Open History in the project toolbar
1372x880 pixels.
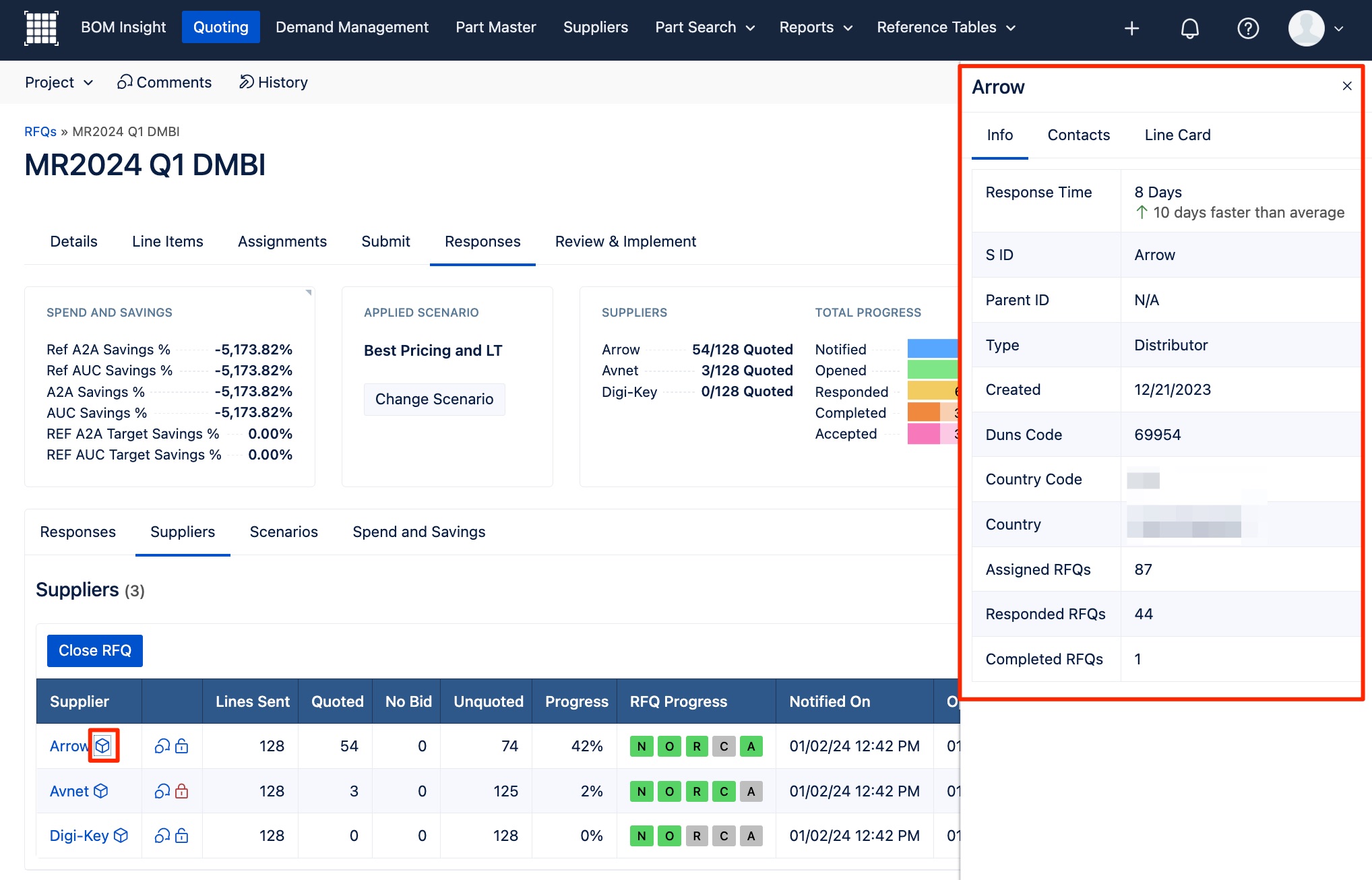(x=274, y=82)
